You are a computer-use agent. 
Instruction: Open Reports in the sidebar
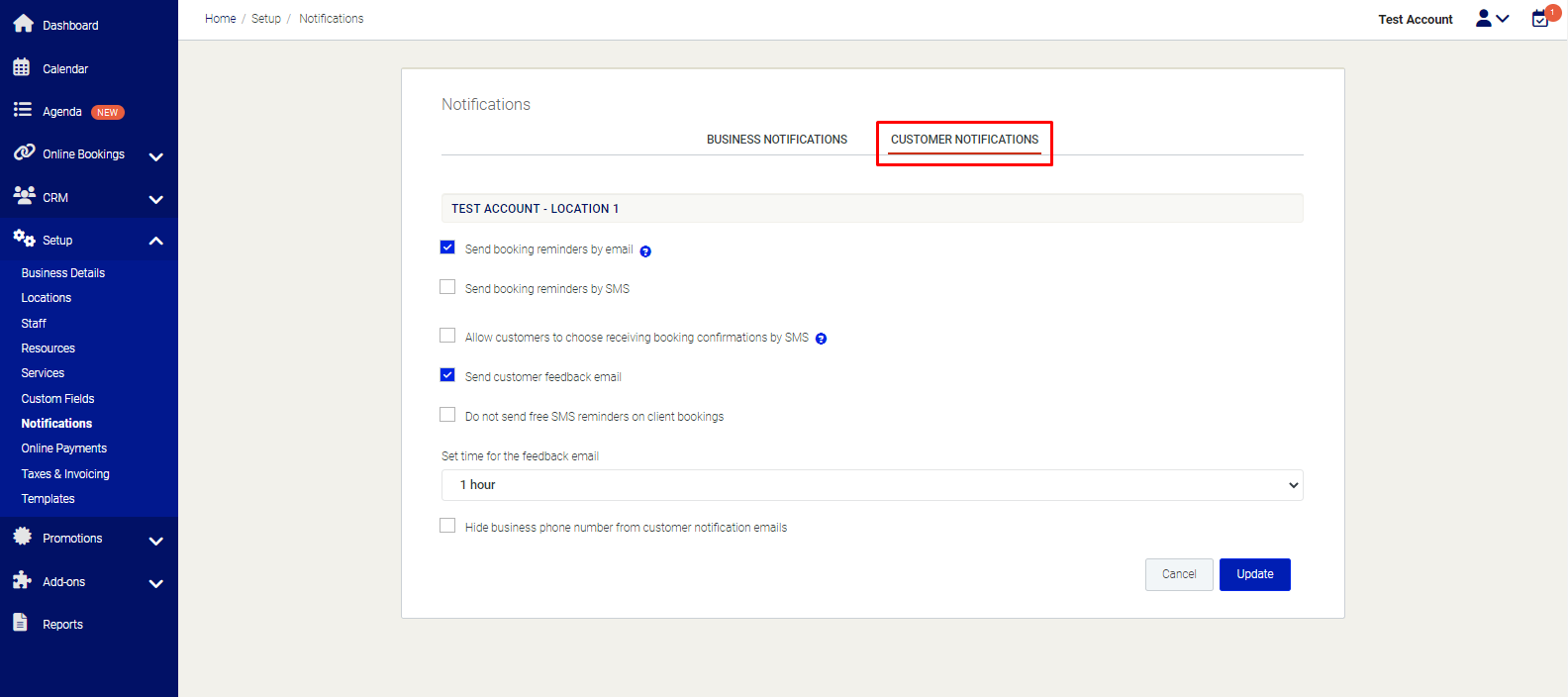(x=62, y=625)
